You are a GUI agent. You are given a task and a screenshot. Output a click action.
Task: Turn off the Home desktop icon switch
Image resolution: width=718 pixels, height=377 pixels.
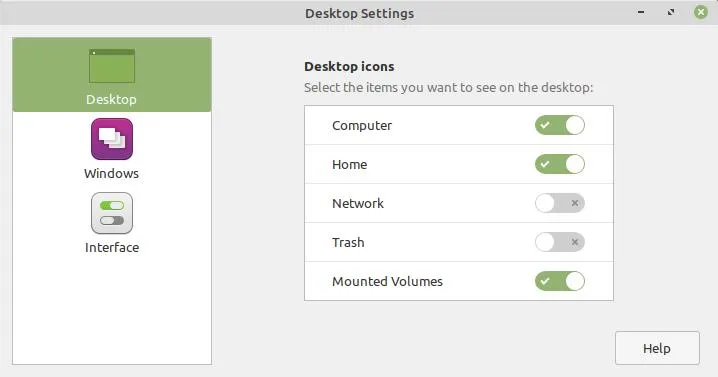click(x=560, y=164)
